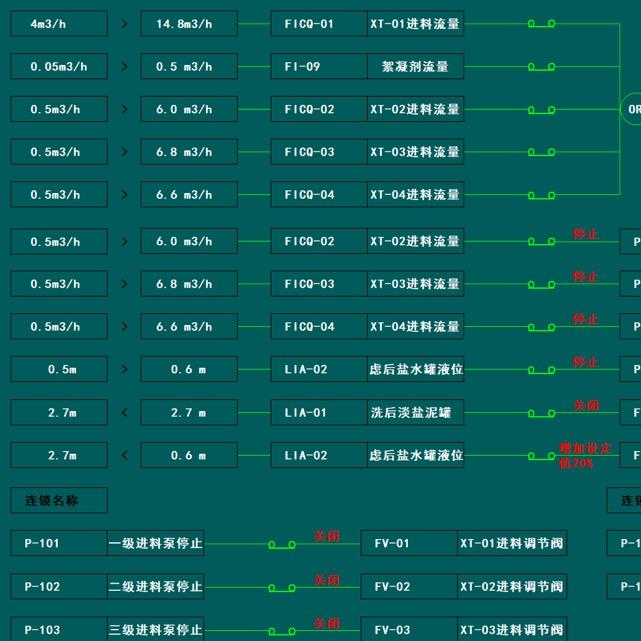
Task: Toggle bypass switch on 絮凝剂流量 row
Action: 541,67
